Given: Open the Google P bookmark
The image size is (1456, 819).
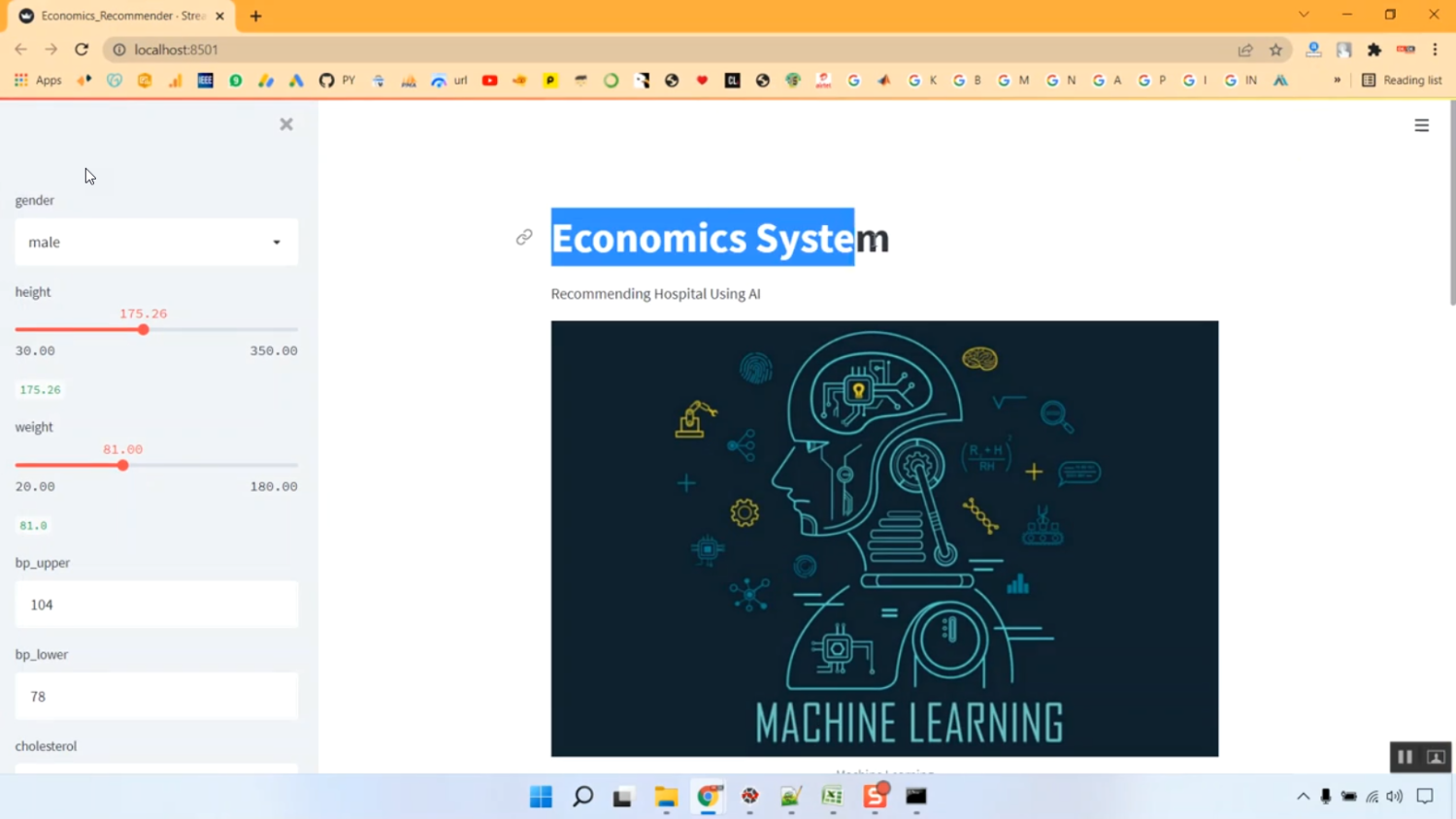Looking at the screenshot, I should click(x=1152, y=81).
